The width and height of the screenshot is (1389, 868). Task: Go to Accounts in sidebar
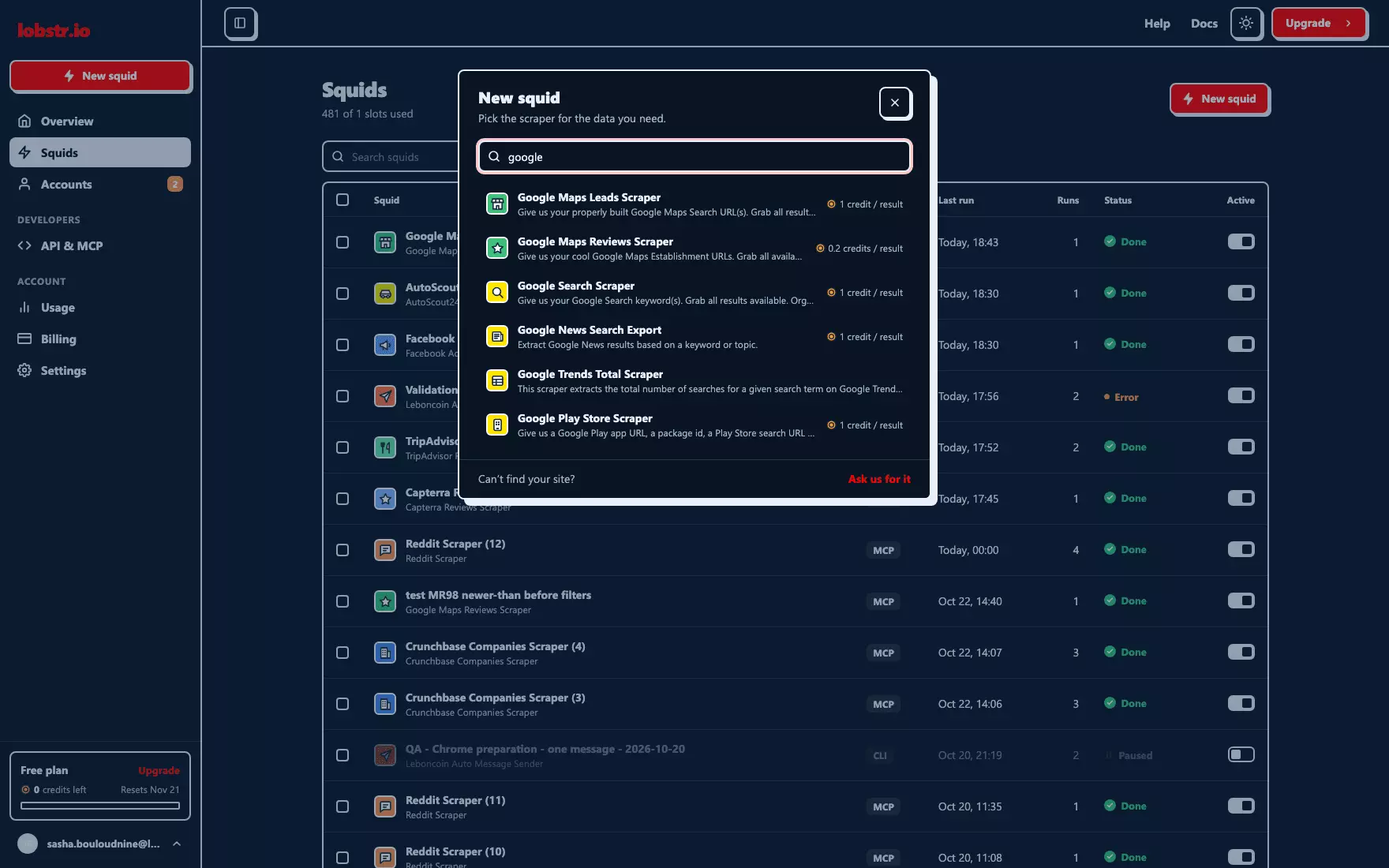[x=100, y=184]
